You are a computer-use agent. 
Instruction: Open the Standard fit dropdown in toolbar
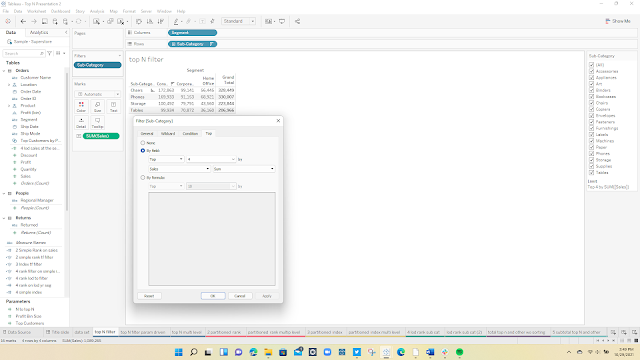coord(239,21)
